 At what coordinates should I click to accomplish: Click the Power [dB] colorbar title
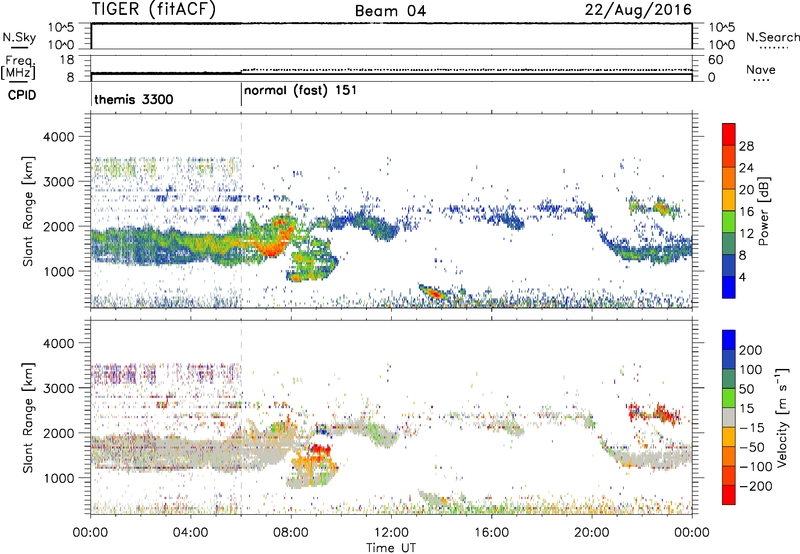click(763, 211)
